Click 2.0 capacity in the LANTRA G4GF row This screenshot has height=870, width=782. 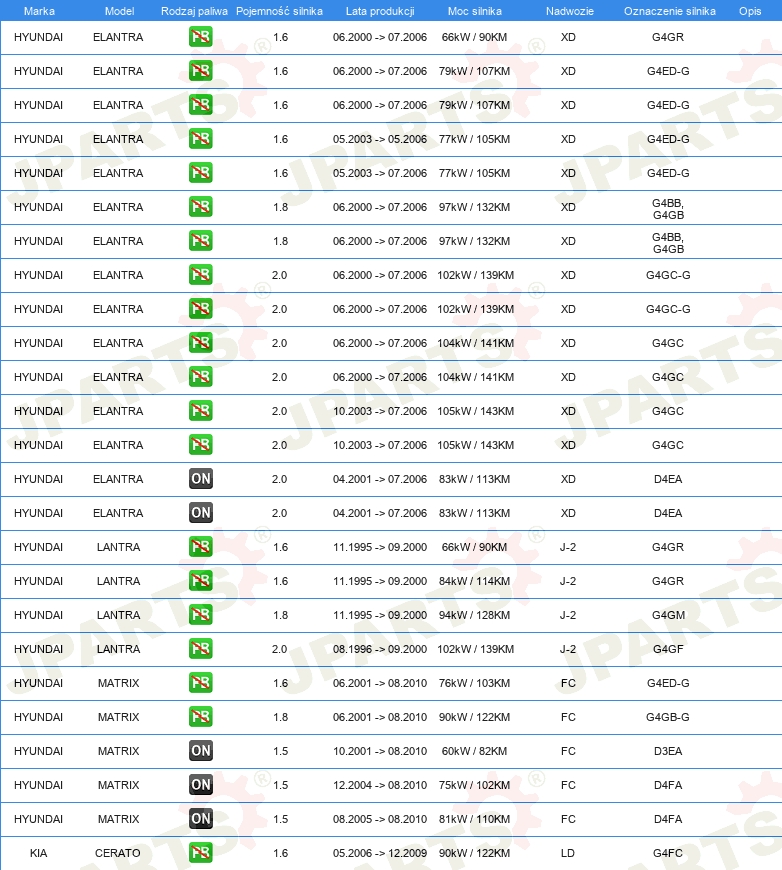click(279, 649)
